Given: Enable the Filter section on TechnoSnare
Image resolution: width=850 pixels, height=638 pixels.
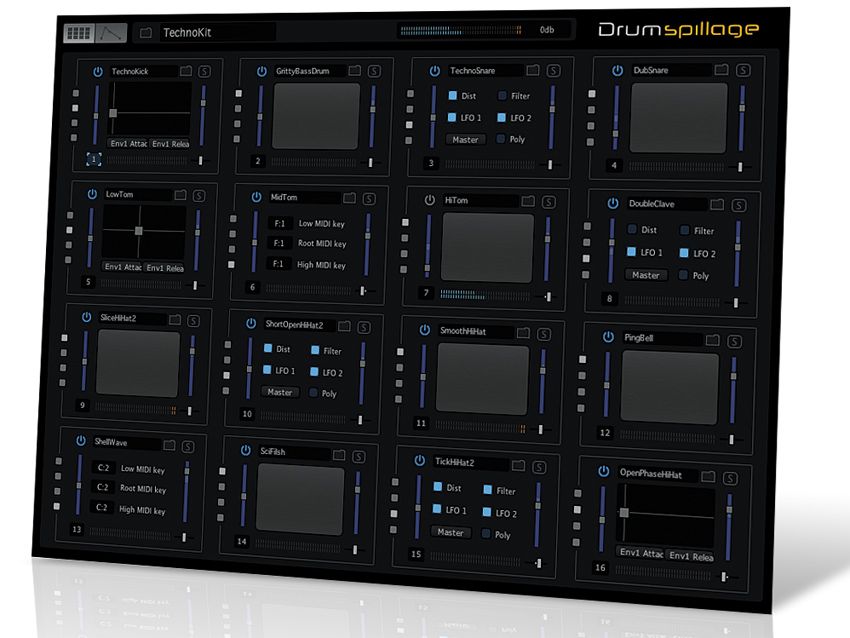Looking at the screenshot, I should click(x=502, y=96).
